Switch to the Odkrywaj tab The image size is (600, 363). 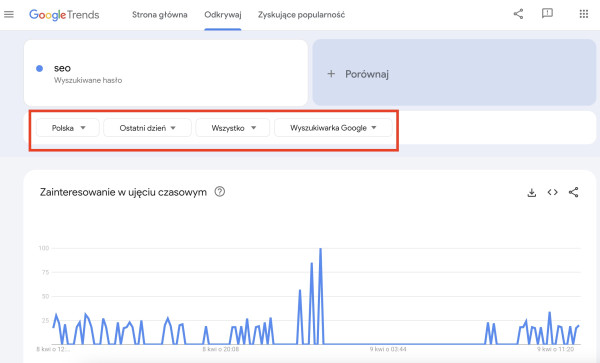coord(223,15)
